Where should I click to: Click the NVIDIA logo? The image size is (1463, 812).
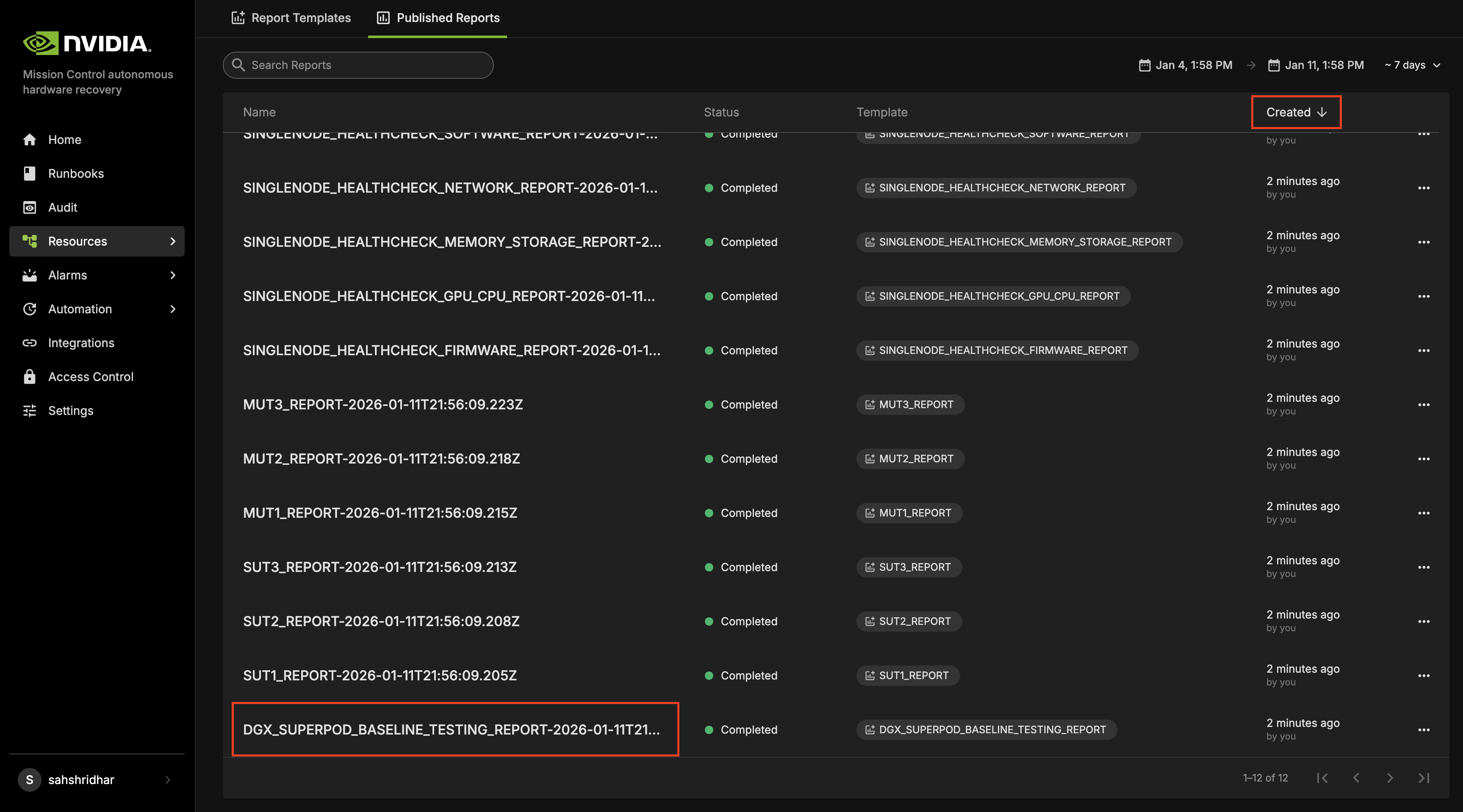point(87,43)
